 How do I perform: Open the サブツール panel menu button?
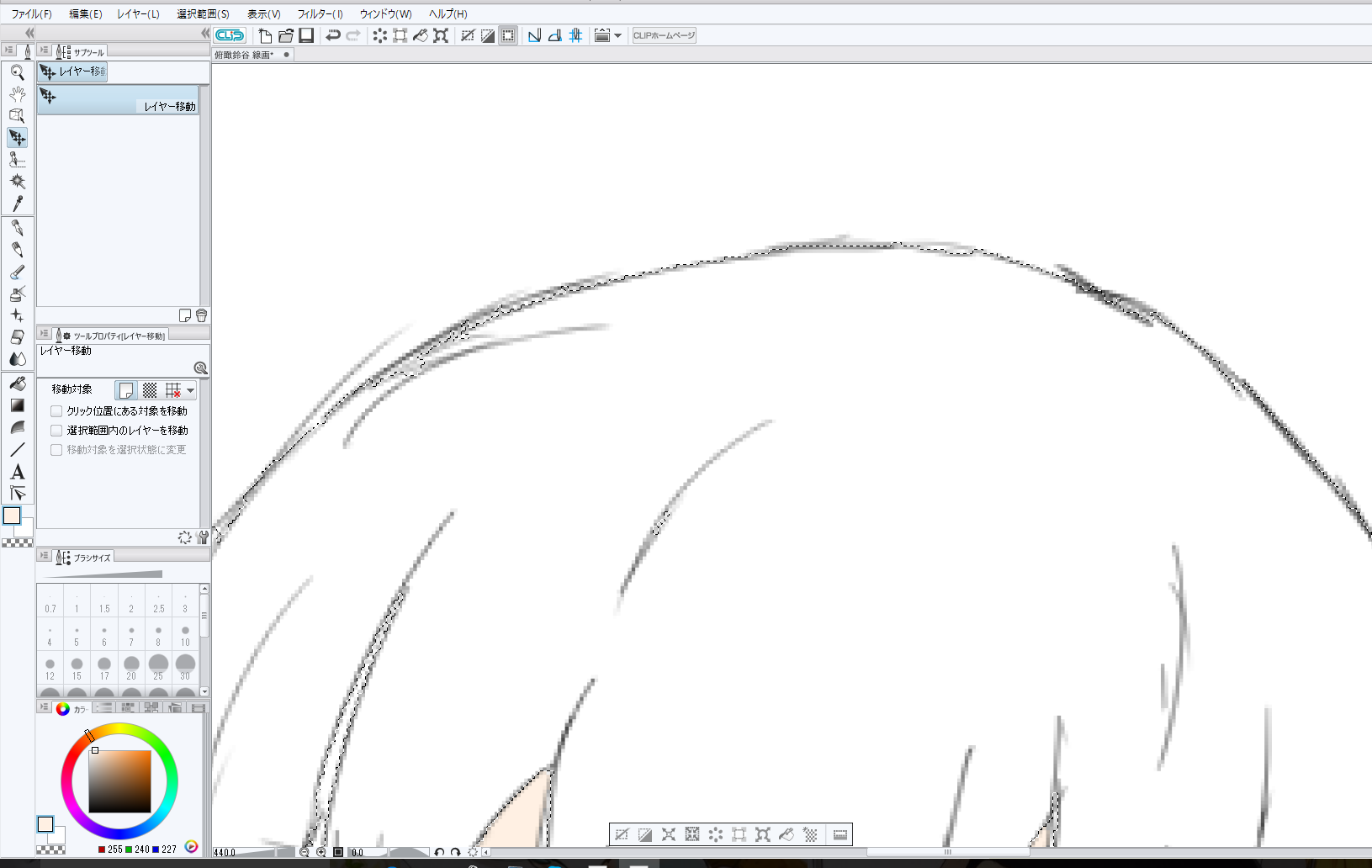(x=45, y=51)
